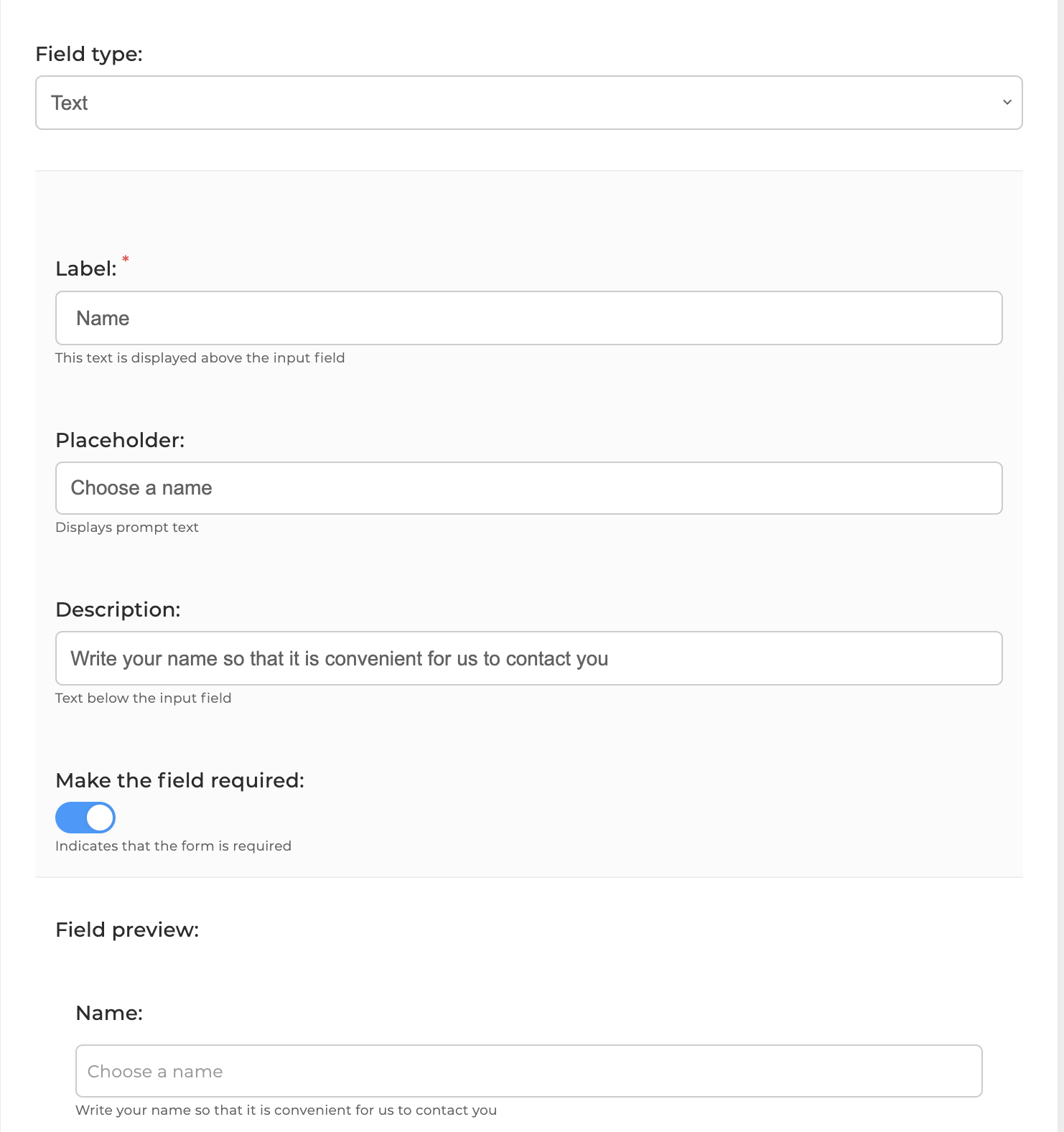Click the Text below the input field hint
Image resolution: width=1064 pixels, height=1132 pixels.
(144, 698)
